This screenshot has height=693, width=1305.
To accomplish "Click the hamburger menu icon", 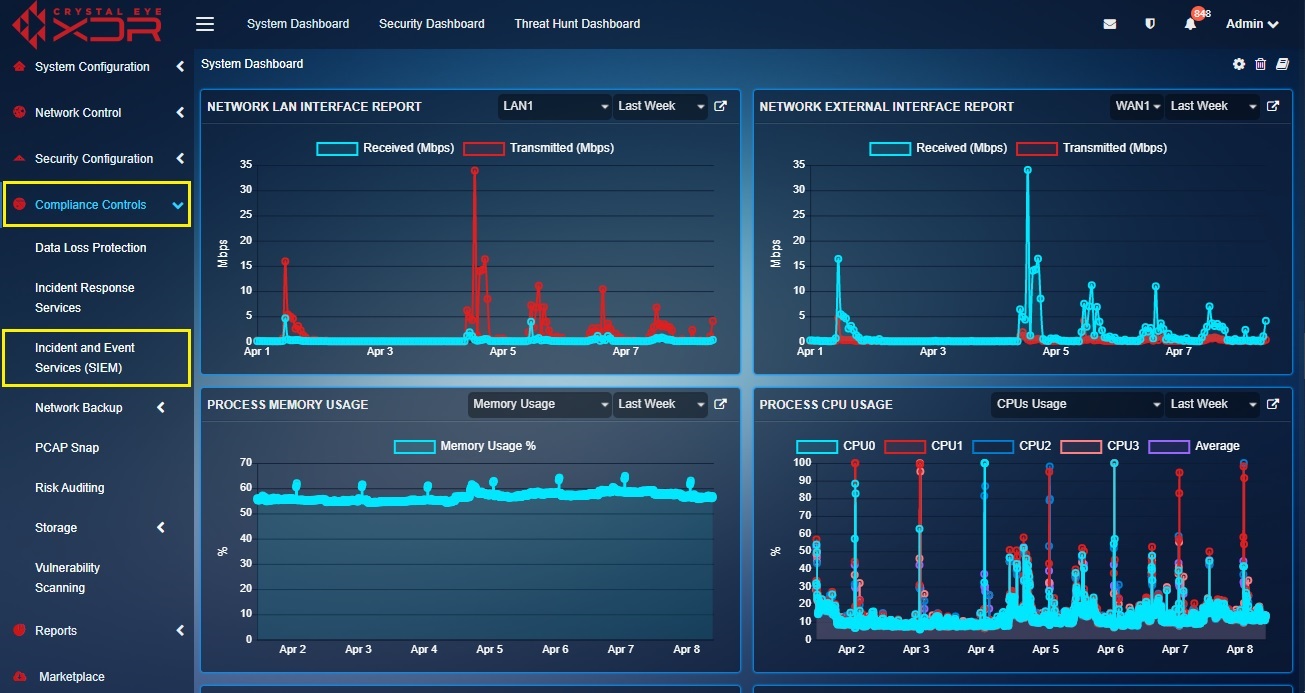I will tap(205, 24).
